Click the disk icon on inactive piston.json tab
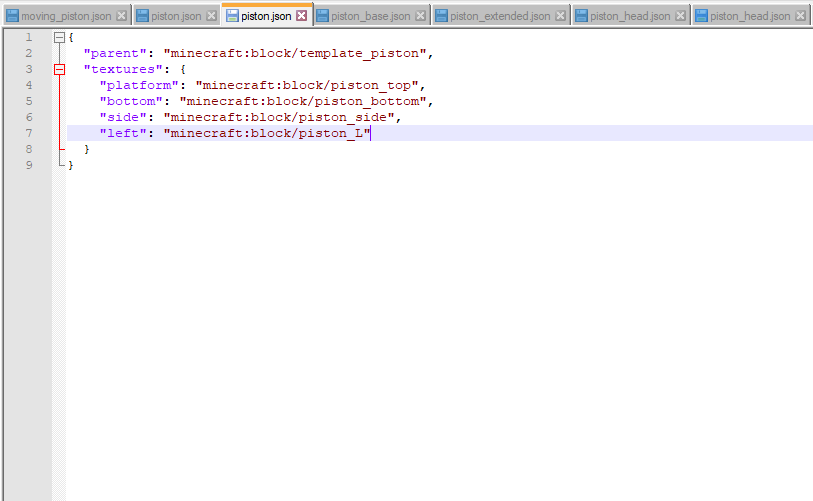The height and width of the screenshot is (501, 813). coord(142,16)
